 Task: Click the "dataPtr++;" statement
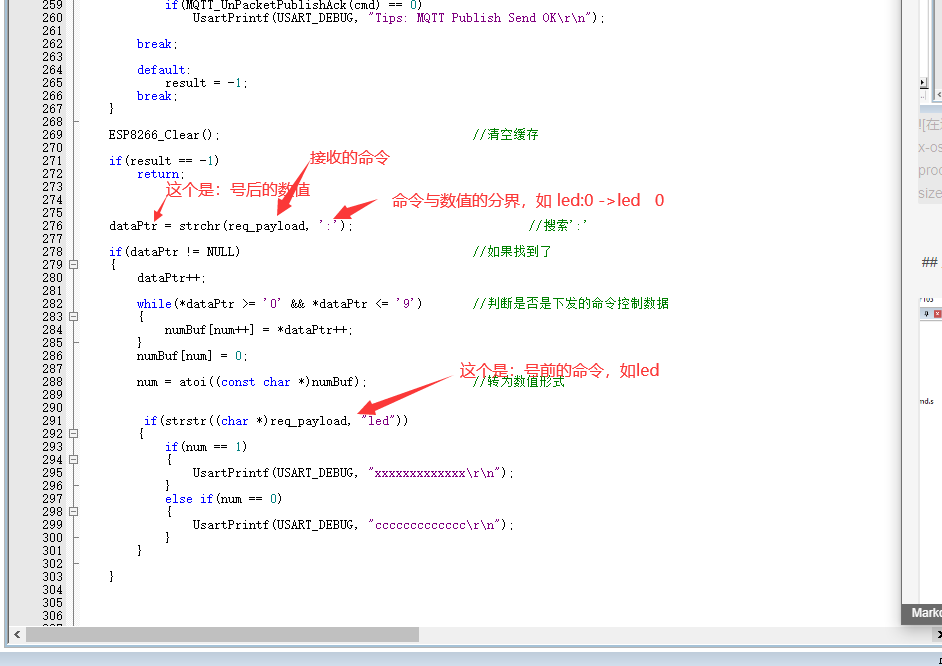[x=171, y=278]
